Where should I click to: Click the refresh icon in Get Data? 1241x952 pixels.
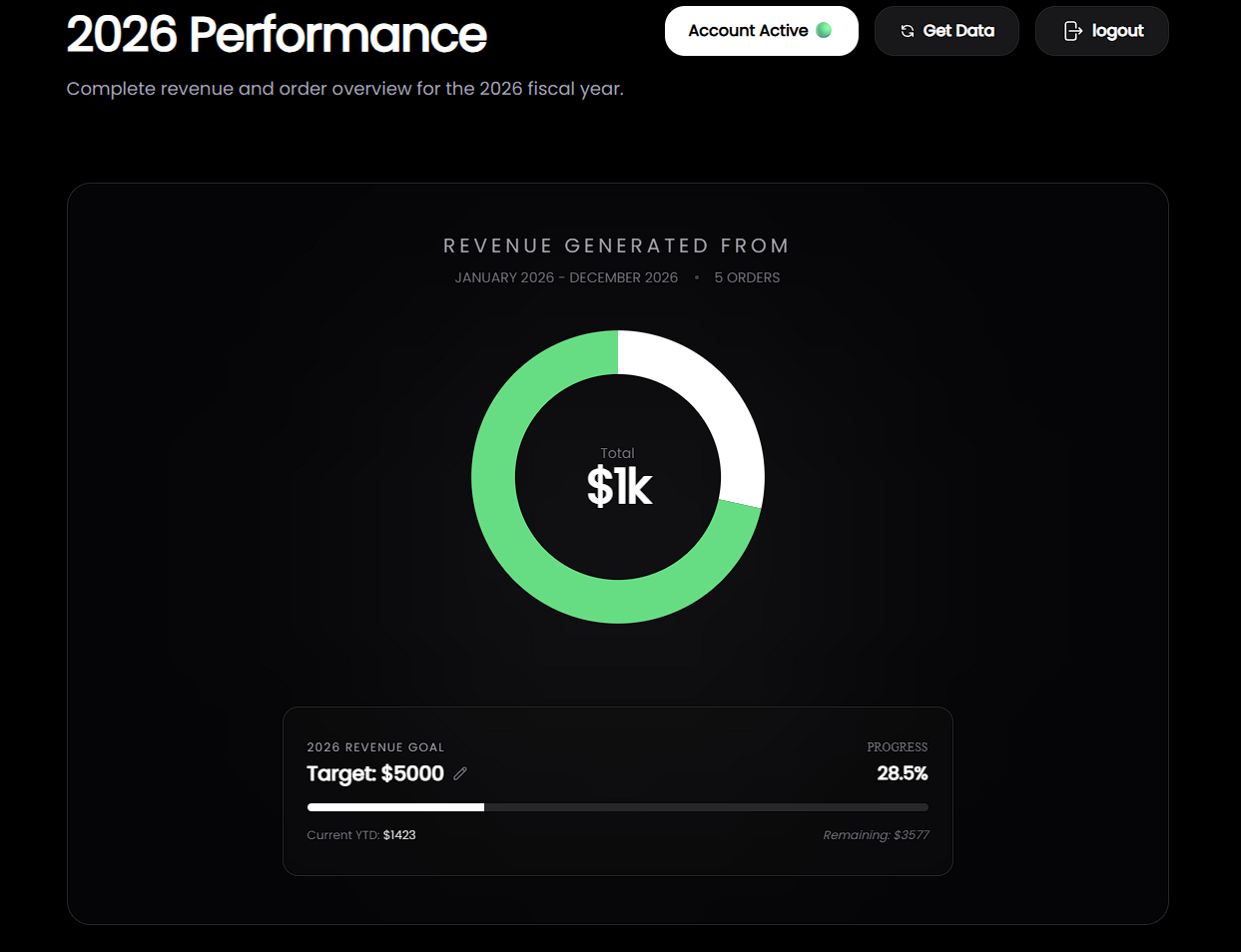[907, 31]
